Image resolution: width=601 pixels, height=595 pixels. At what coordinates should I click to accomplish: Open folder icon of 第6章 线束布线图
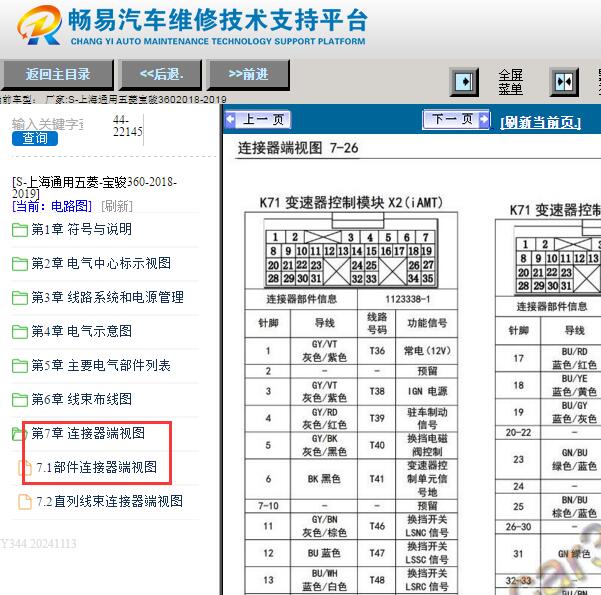[x=20, y=400]
